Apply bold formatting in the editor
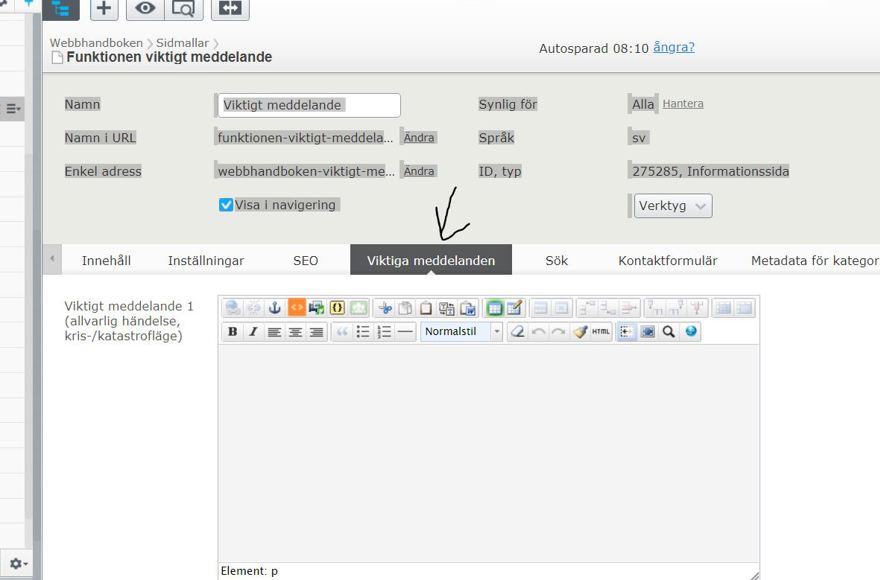This screenshot has width=880, height=580. tap(233, 332)
